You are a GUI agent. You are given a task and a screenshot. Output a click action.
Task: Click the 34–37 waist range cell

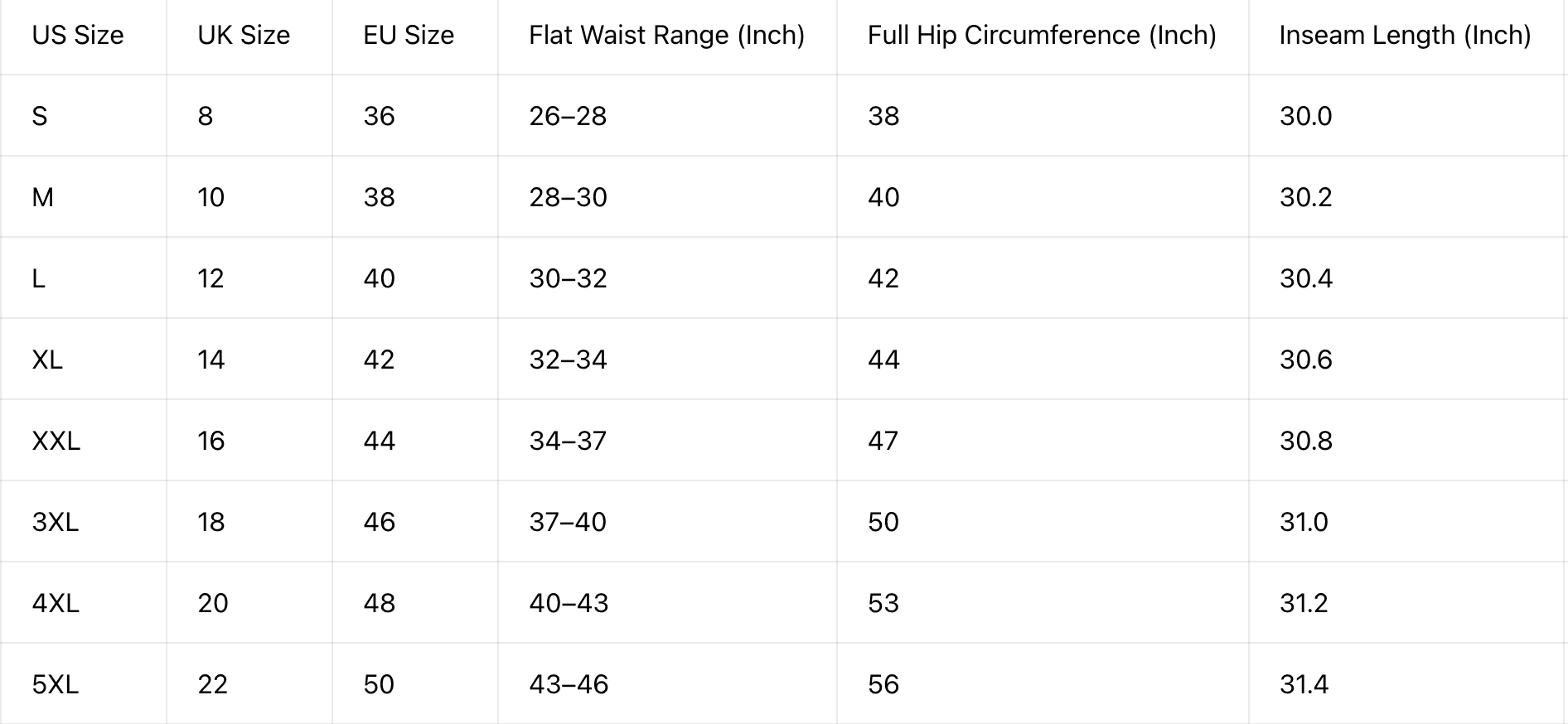click(x=667, y=441)
